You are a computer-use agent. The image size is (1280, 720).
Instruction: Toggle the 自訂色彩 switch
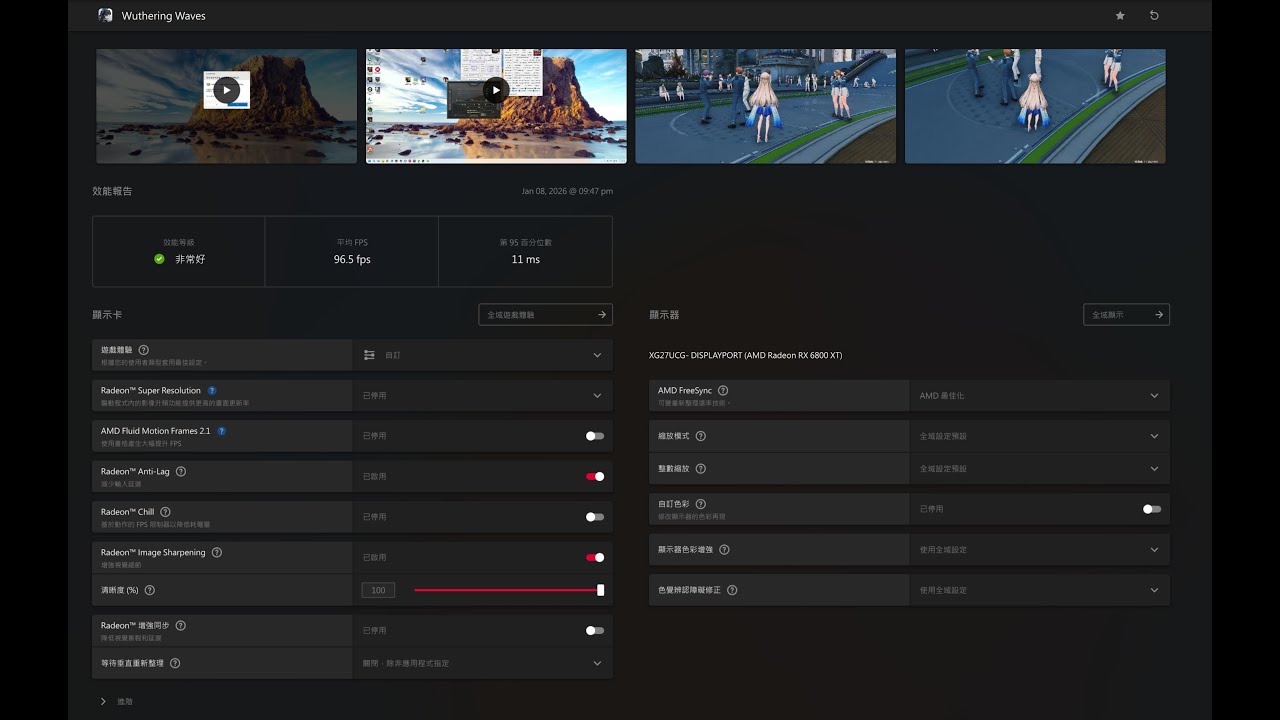pyautogui.click(x=1152, y=509)
